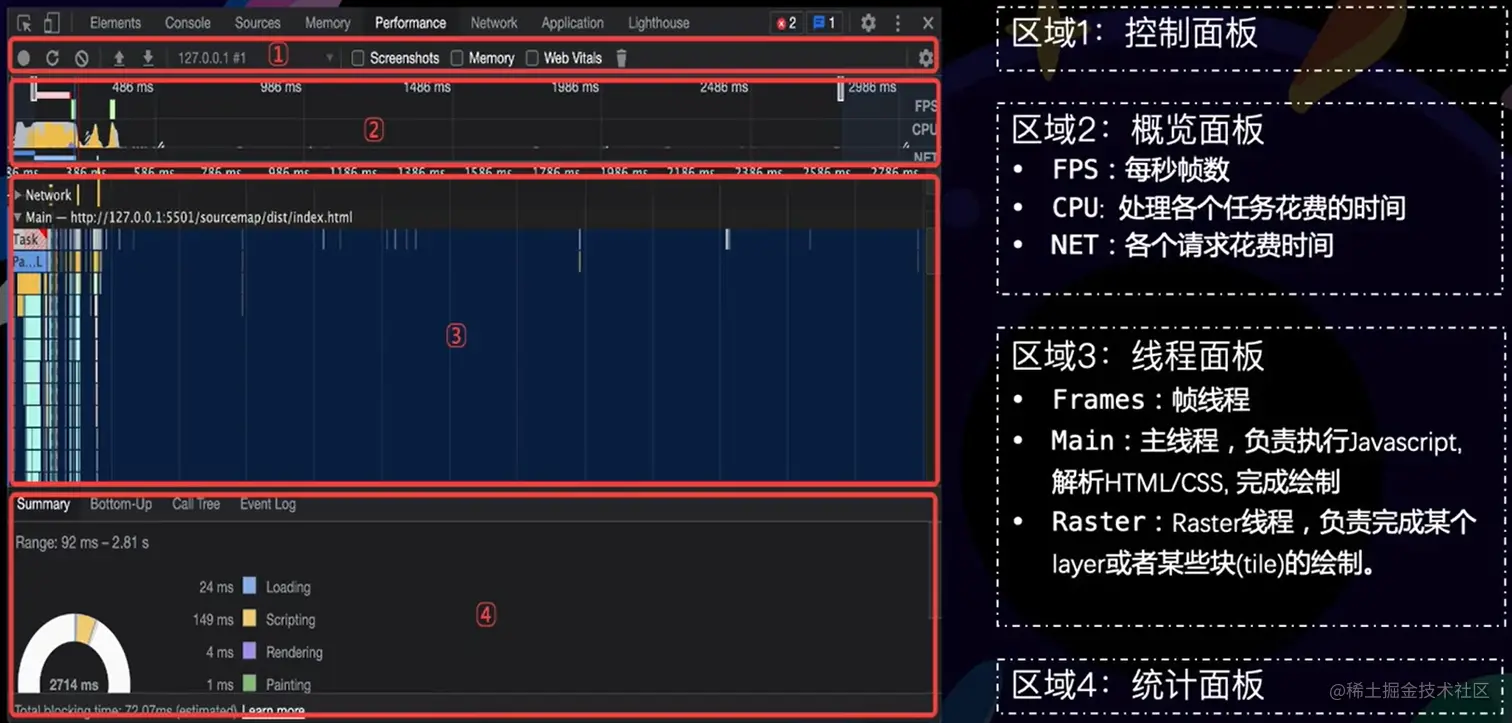Switch to the Console tab

click(x=188, y=23)
